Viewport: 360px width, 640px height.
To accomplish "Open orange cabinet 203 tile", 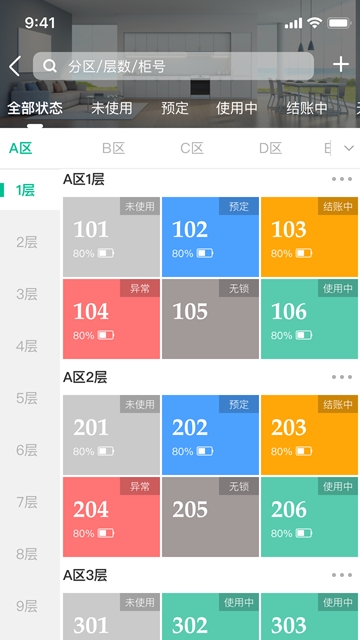I will point(309,435).
